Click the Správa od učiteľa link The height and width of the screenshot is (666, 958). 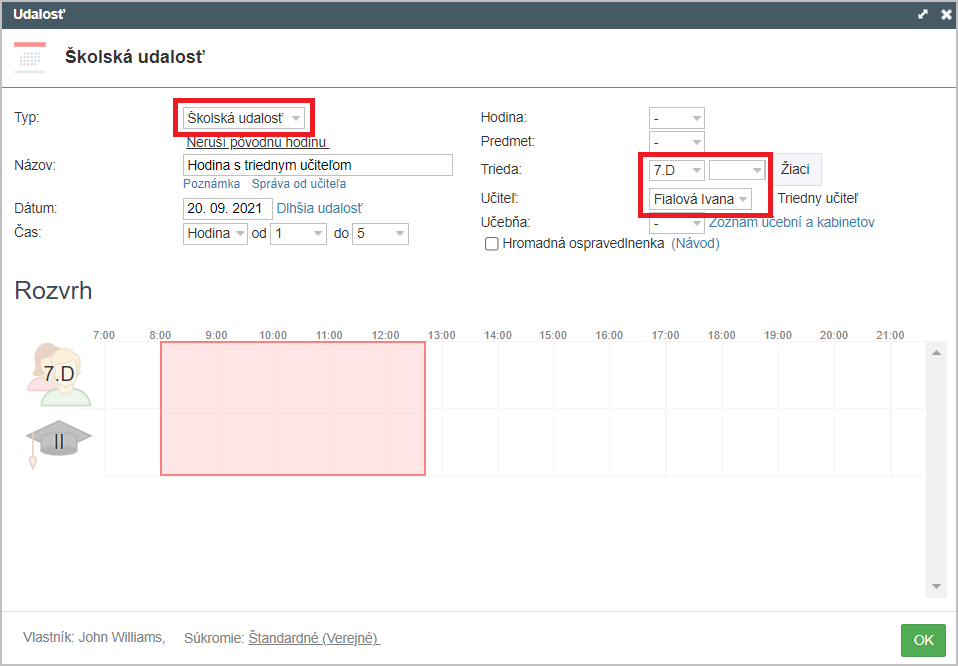tap(299, 184)
